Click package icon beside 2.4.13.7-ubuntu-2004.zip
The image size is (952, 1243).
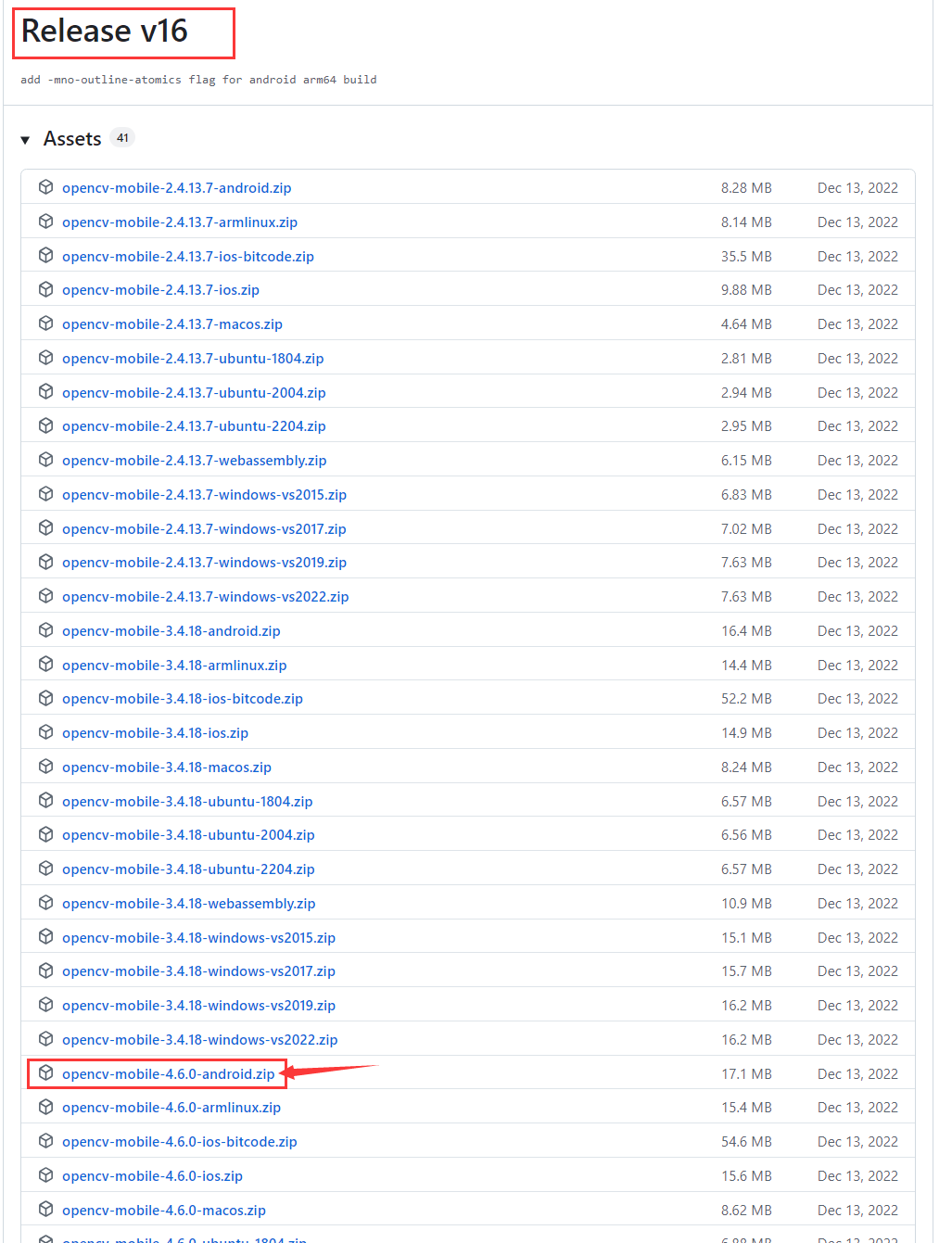[x=45, y=392]
